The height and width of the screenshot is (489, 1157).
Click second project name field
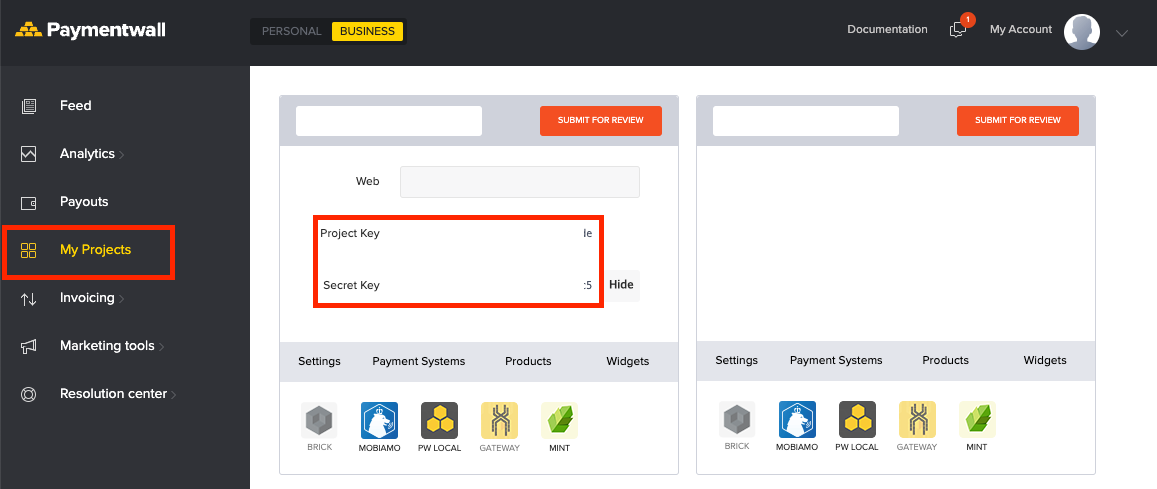coord(806,121)
